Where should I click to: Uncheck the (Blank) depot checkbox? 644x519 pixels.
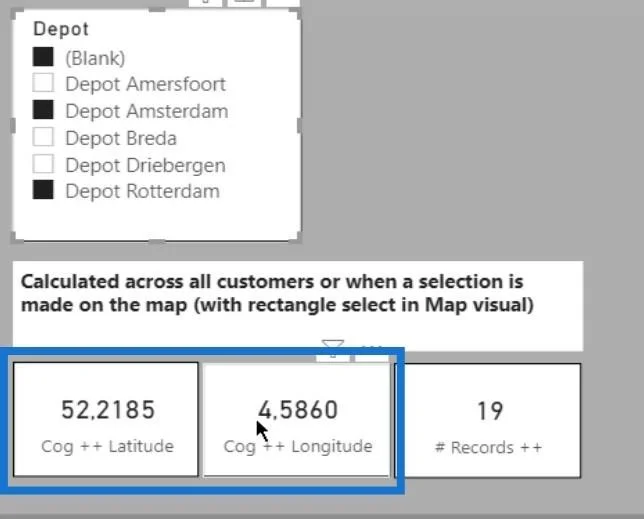coord(43,57)
